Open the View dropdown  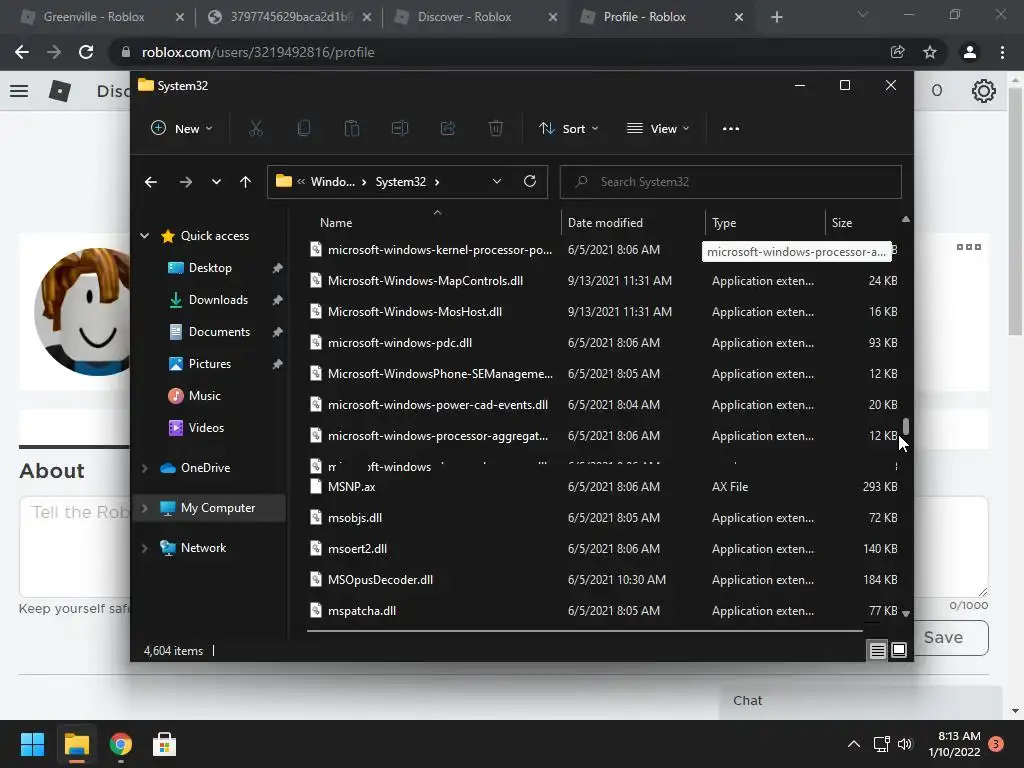tap(658, 129)
